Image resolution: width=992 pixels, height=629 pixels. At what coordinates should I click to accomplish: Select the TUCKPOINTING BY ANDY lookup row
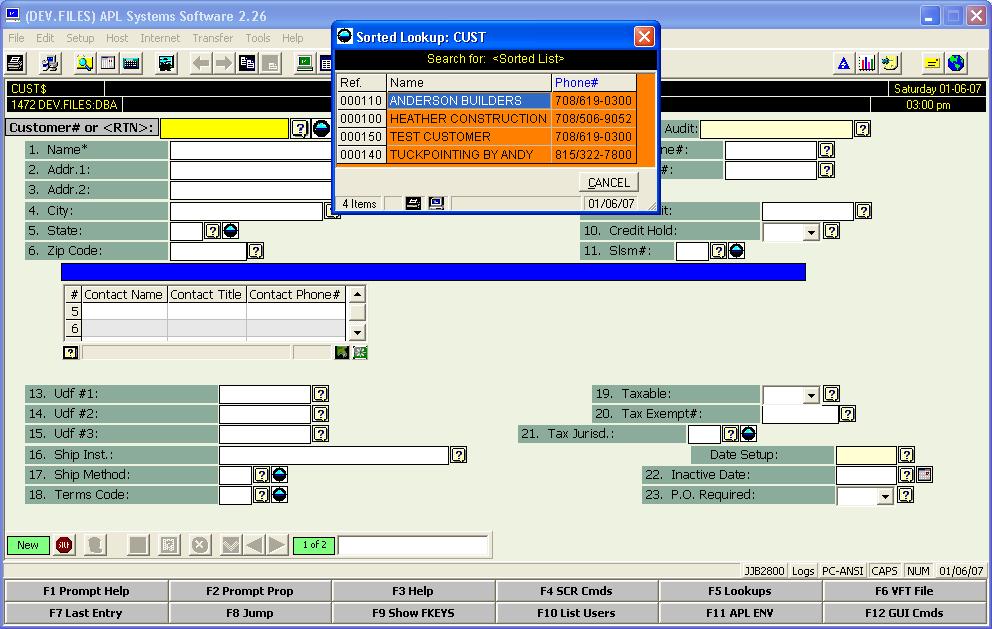click(x=487, y=154)
